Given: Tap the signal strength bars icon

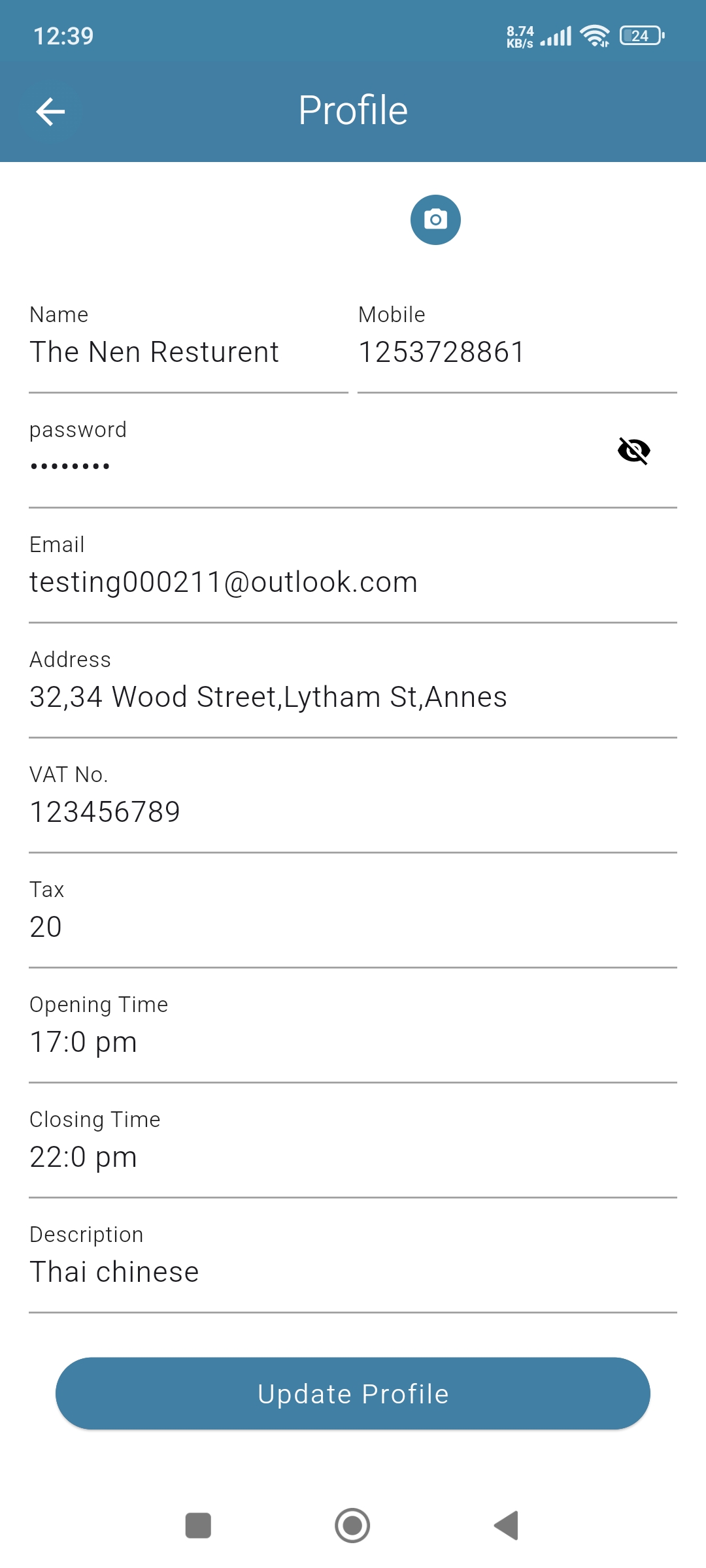Looking at the screenshot, I should pos(556,37).
